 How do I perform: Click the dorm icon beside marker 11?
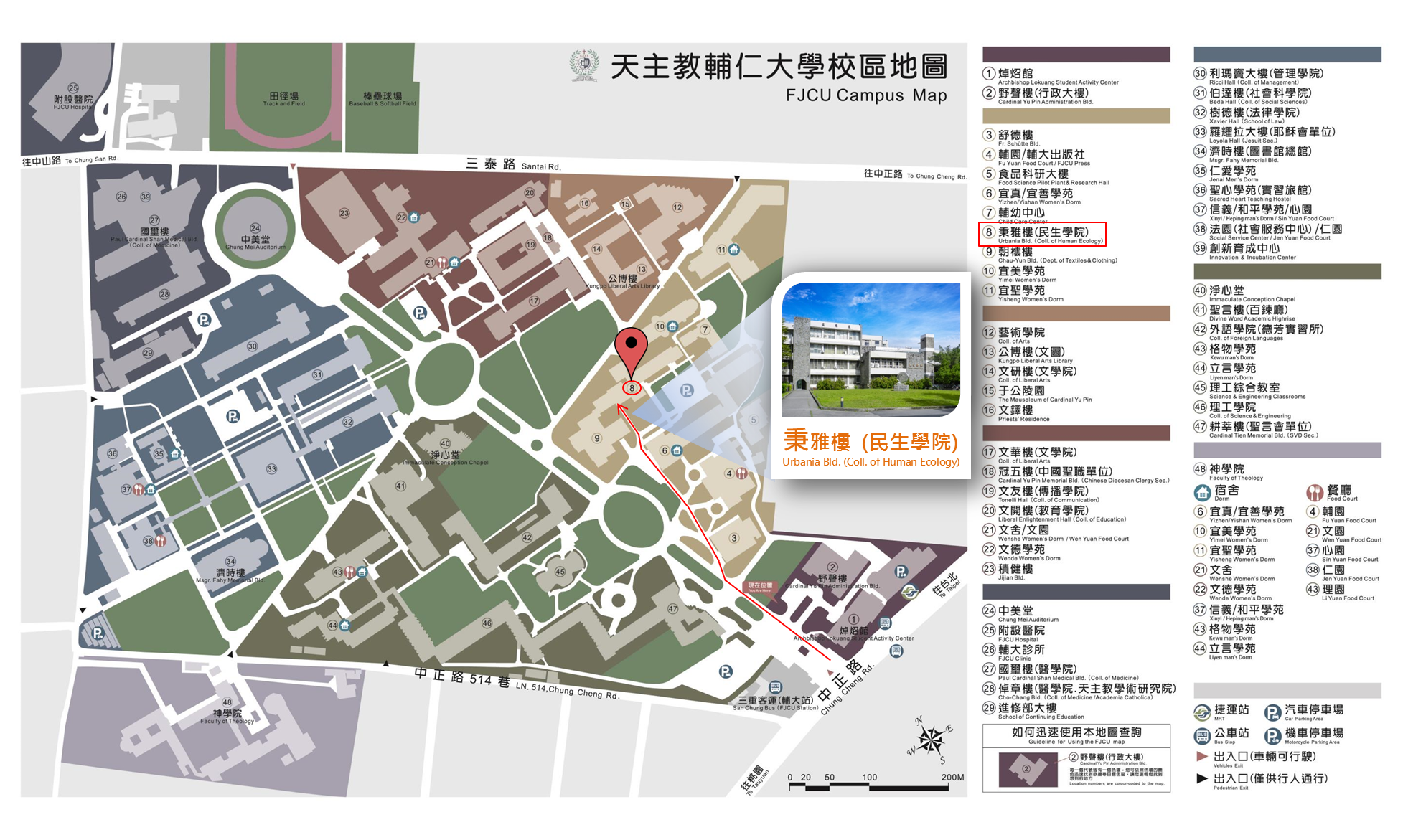(x=733, y=250)
